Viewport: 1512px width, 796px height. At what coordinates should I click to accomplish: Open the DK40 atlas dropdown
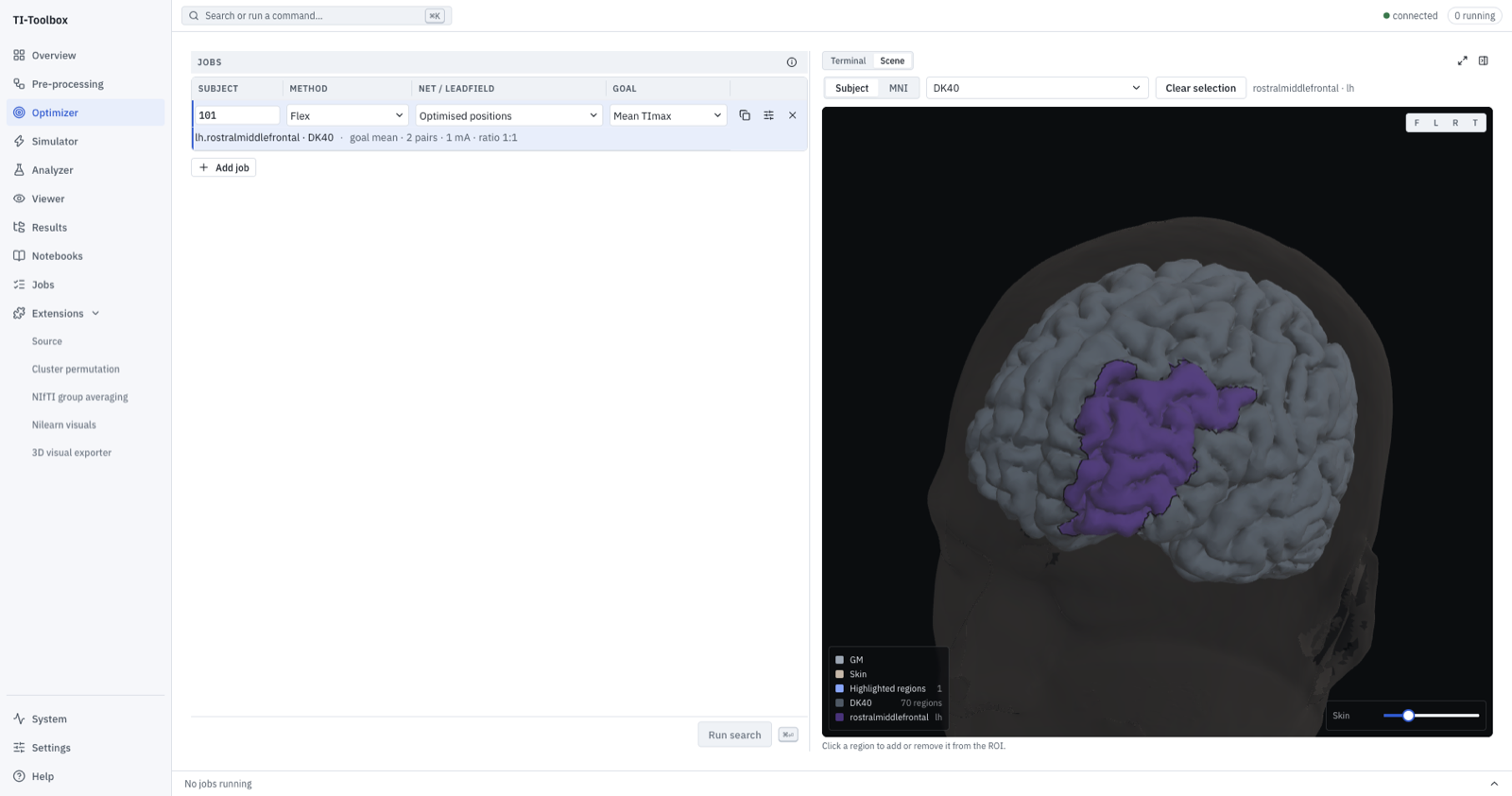click(x=1037, y=88)
